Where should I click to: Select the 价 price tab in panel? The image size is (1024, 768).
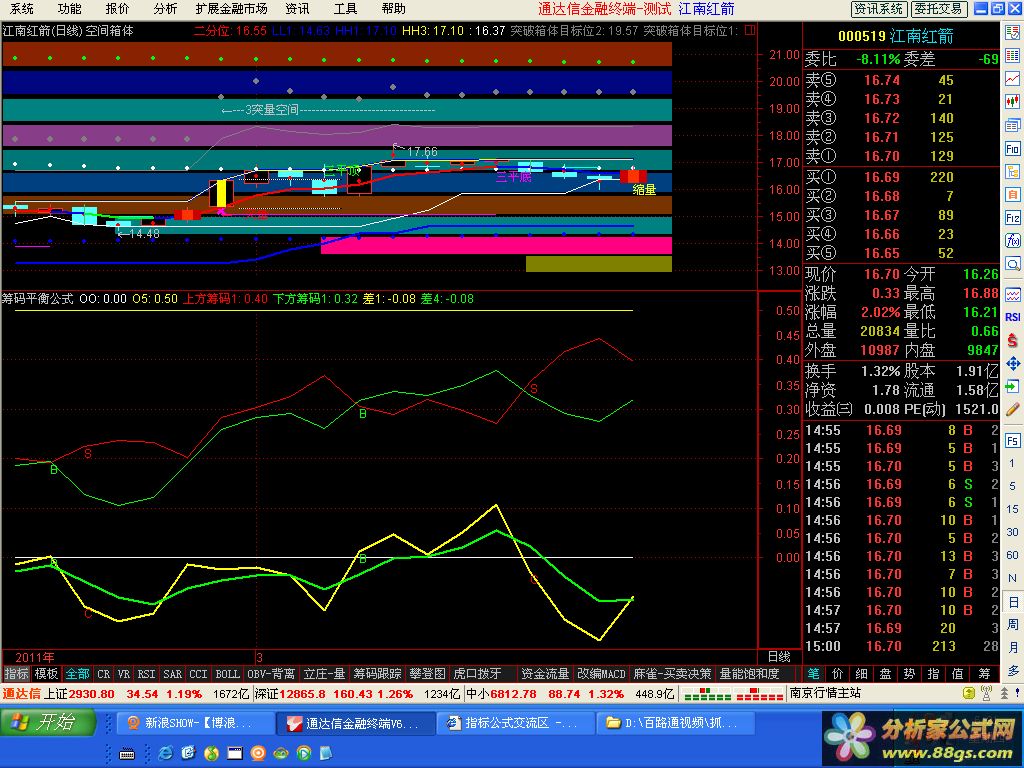coord(838,673)
